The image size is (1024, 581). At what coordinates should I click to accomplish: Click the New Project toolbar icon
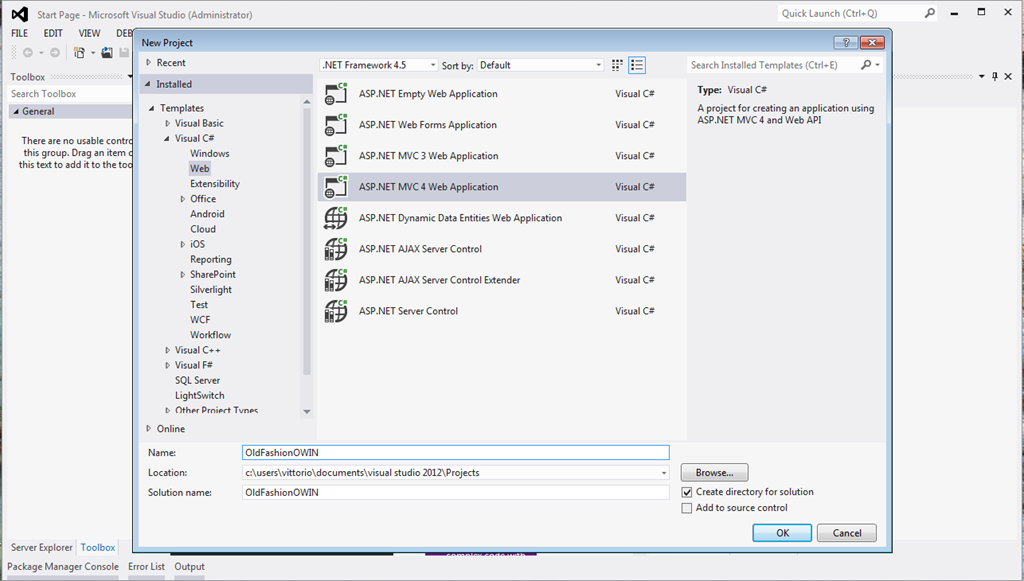pos(80,53)
